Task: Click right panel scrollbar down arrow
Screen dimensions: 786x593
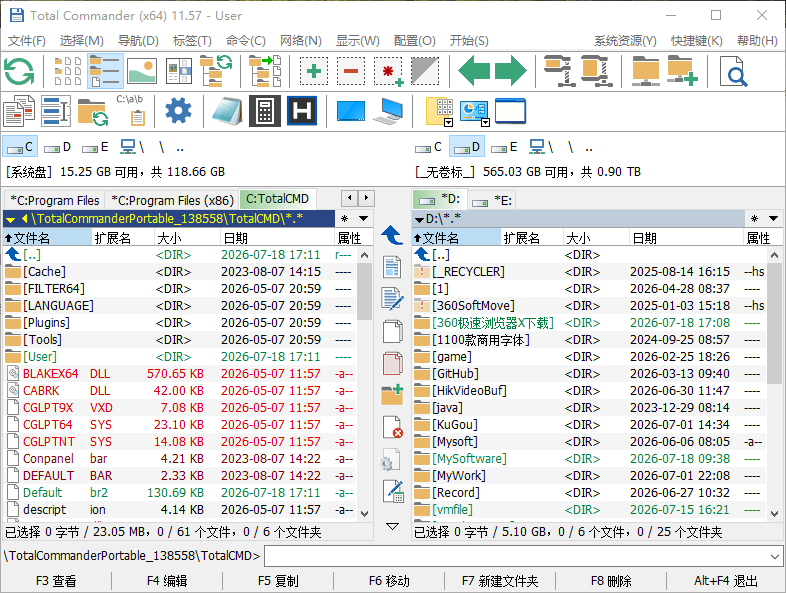Action: [774, 514]
